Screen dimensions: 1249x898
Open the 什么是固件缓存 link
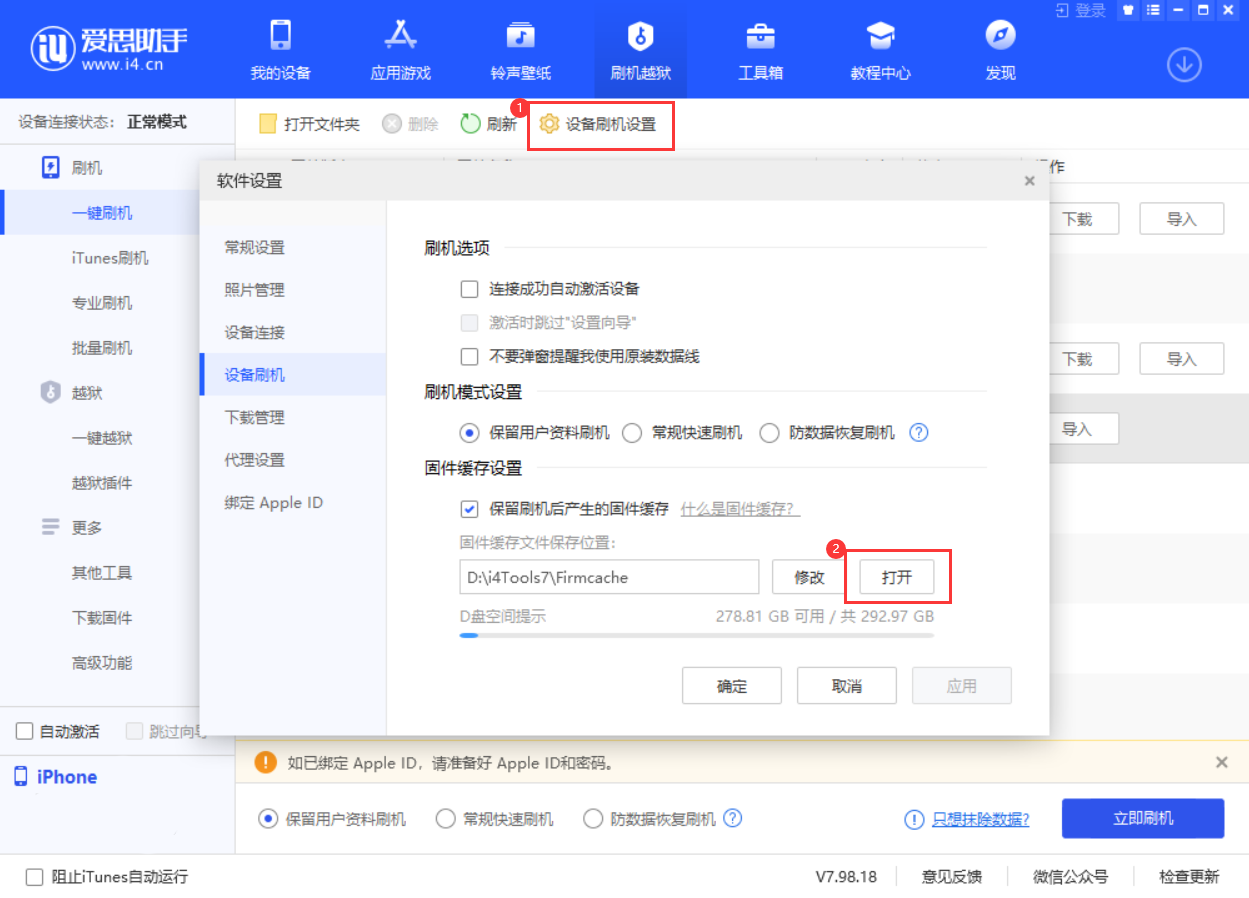click(x=737, y=509)
